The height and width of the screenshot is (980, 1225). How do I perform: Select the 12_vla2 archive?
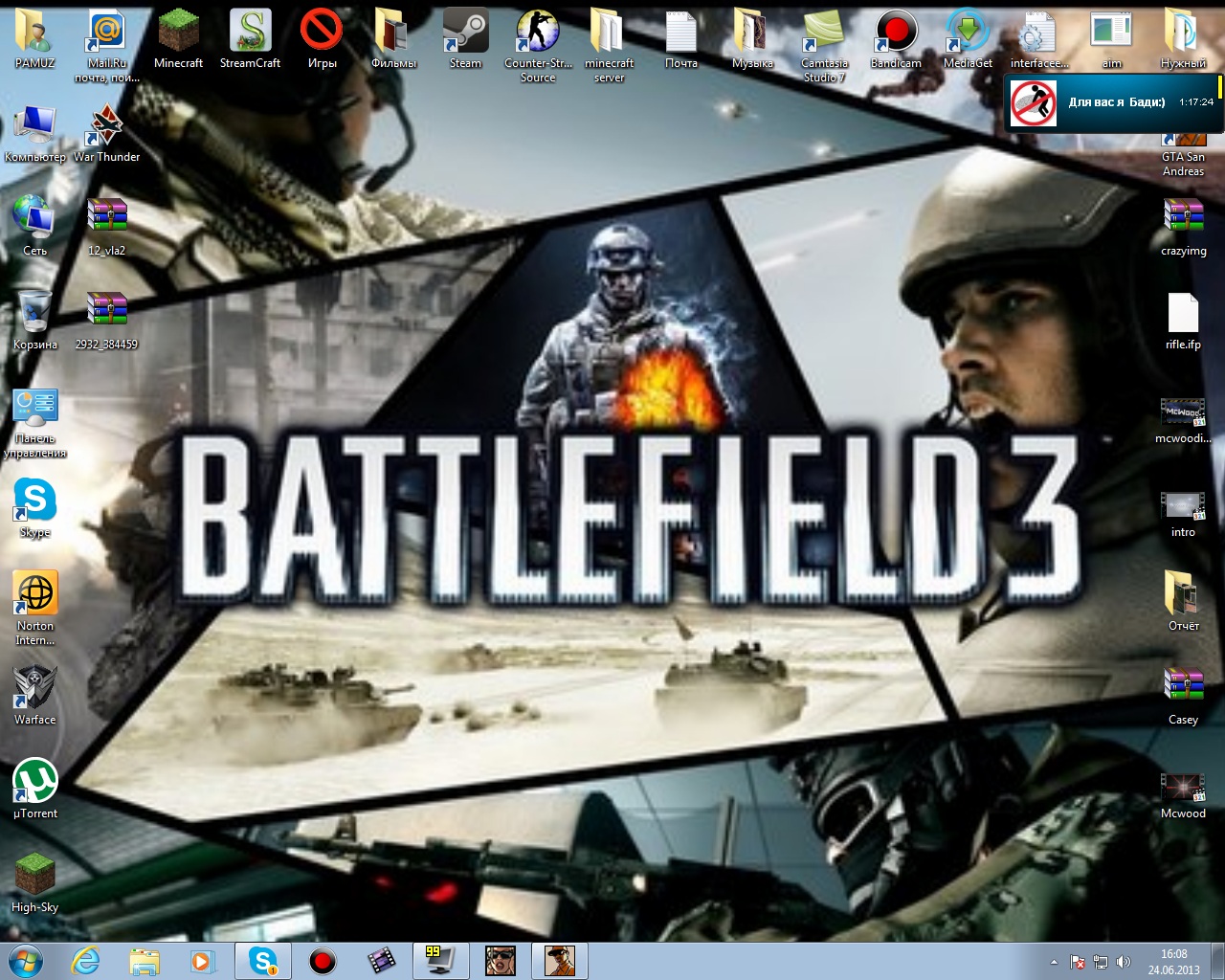[107, 226]
